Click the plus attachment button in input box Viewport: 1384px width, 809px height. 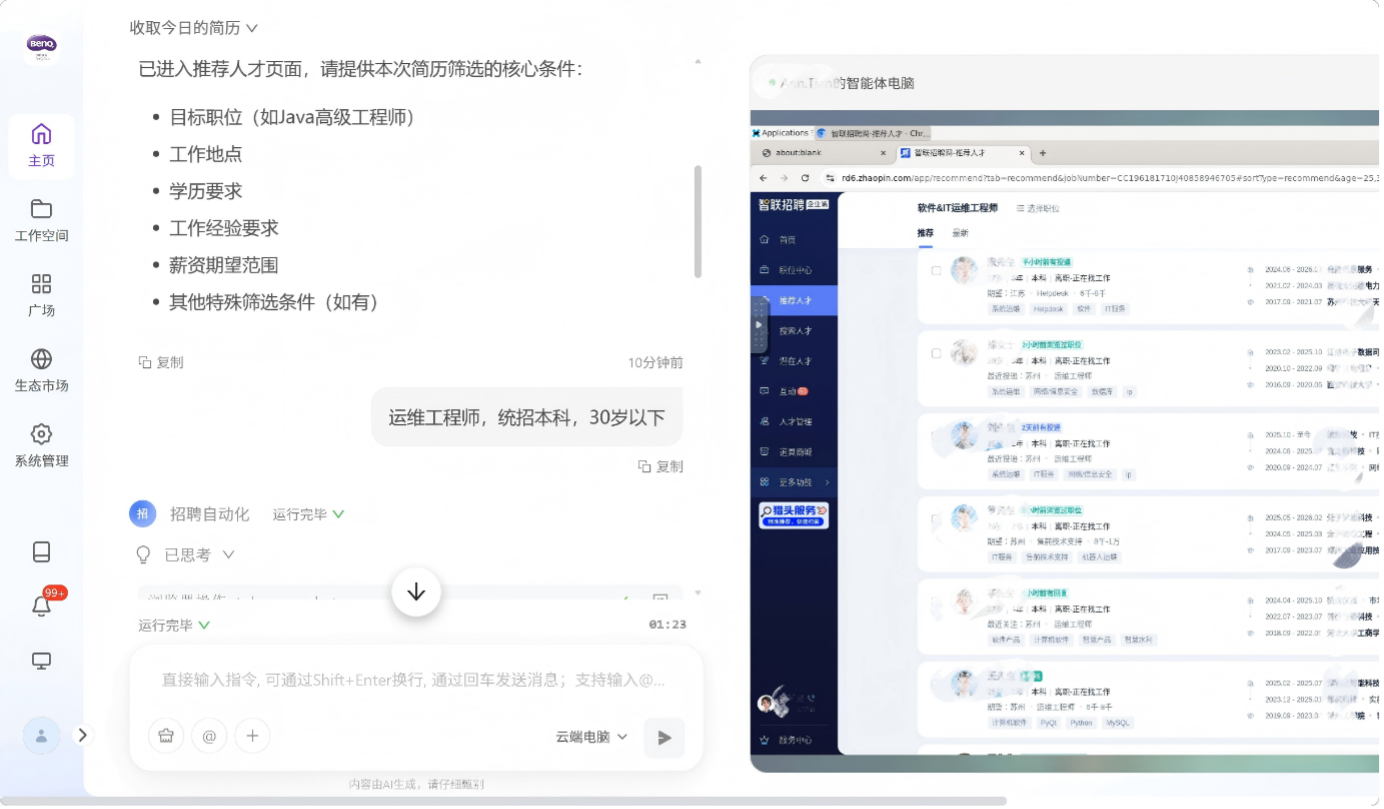252,737
